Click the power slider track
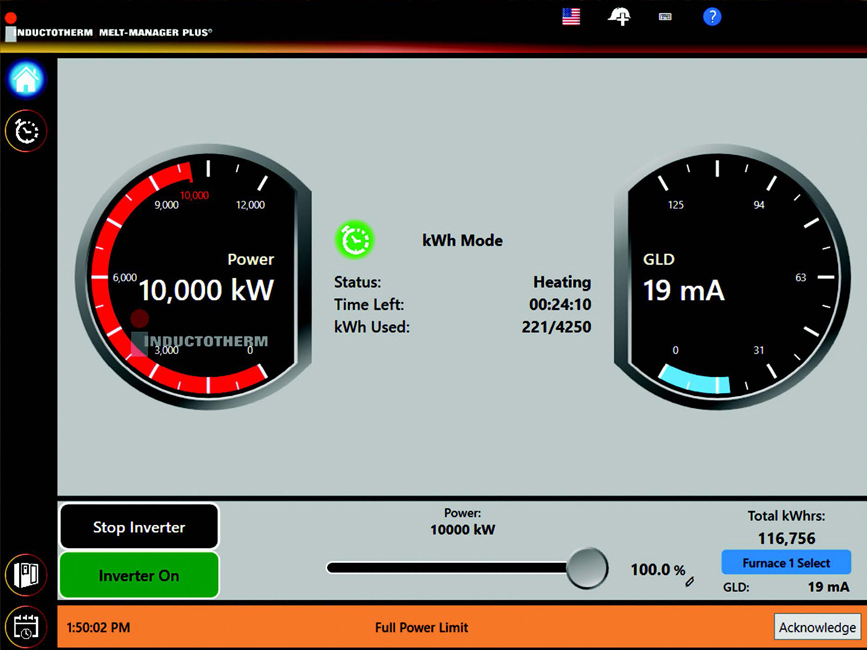This screenshot has width=867, height=650. pos(447,568)
